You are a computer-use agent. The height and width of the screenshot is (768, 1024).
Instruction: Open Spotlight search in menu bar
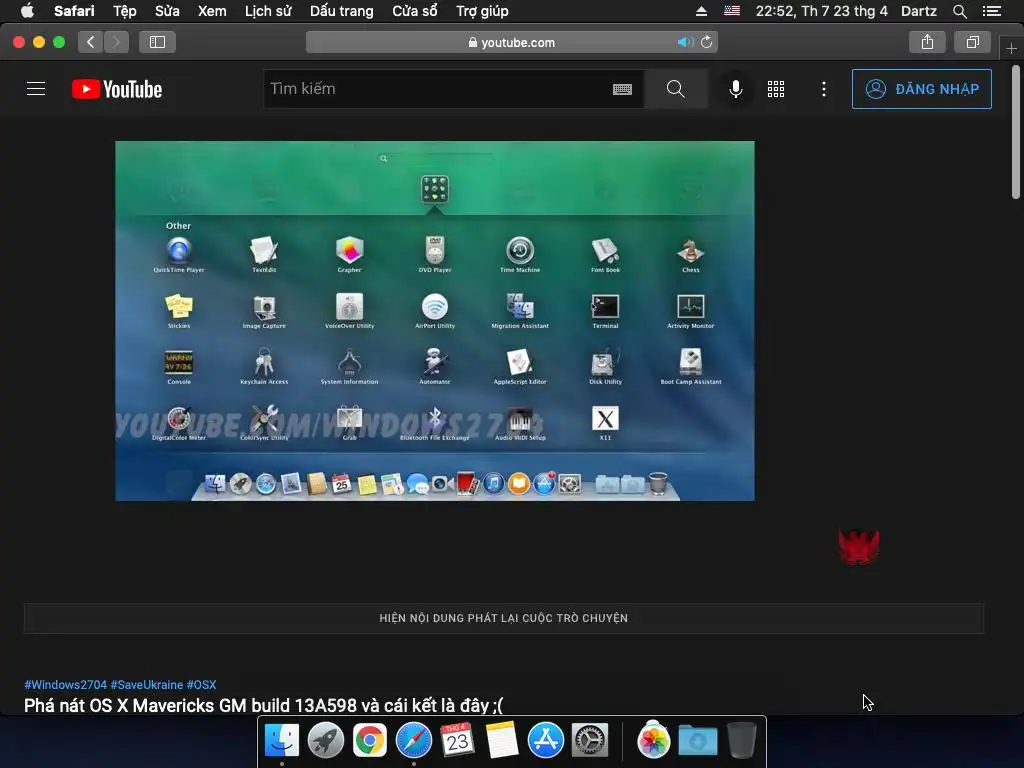point(960,11)
